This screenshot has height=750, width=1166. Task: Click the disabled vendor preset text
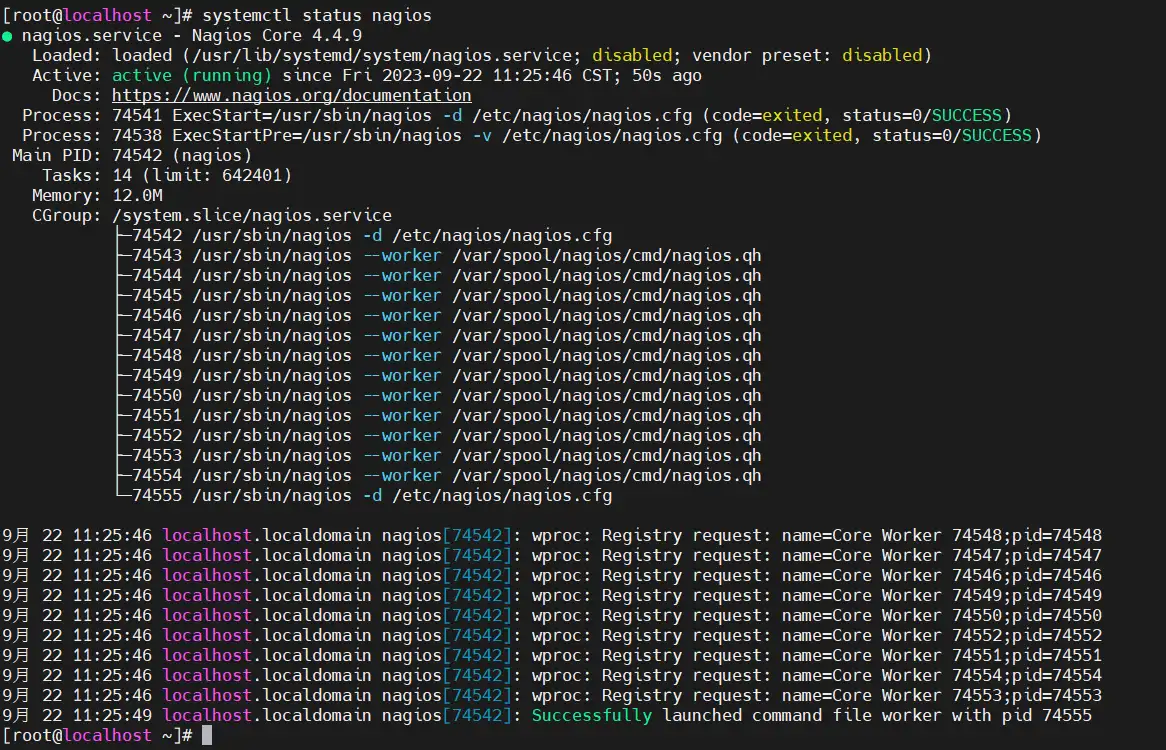[880, 55]
